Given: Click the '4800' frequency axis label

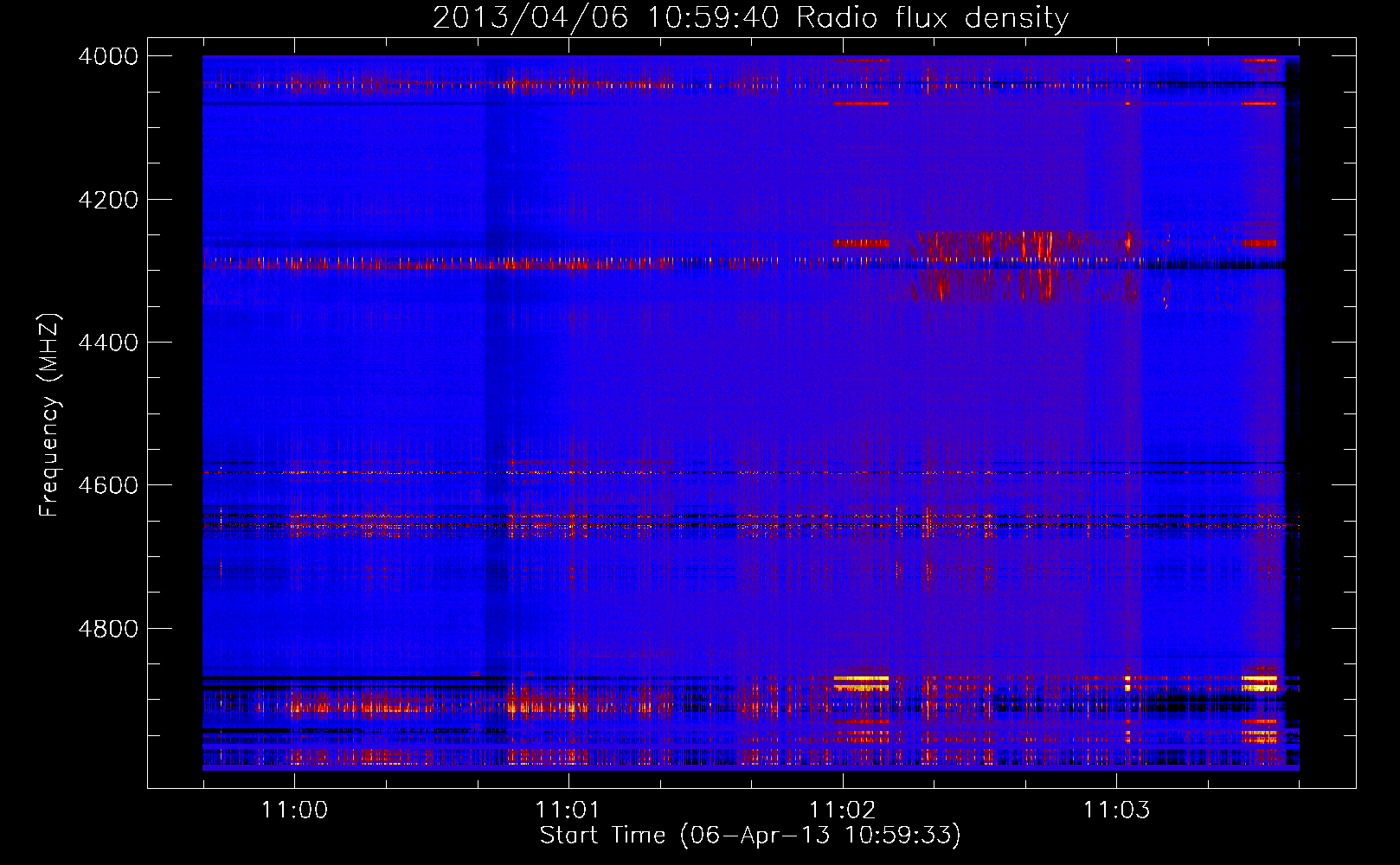Looking at the screenshot, I should coord(107,629).
